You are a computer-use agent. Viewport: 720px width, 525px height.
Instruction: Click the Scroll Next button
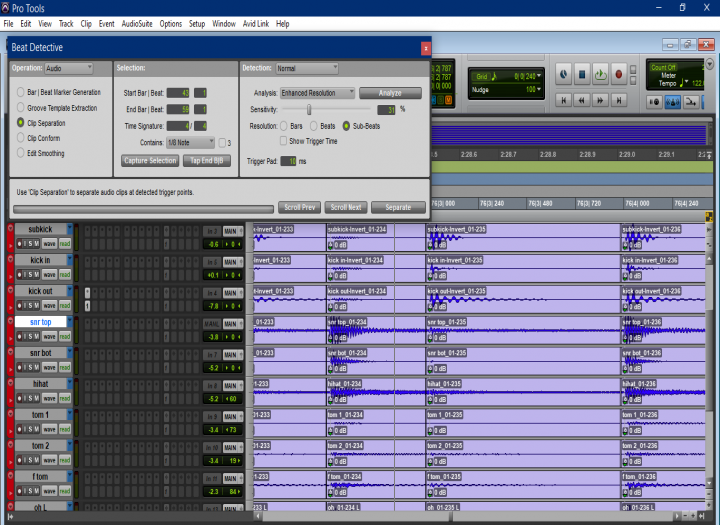point(346,208)
